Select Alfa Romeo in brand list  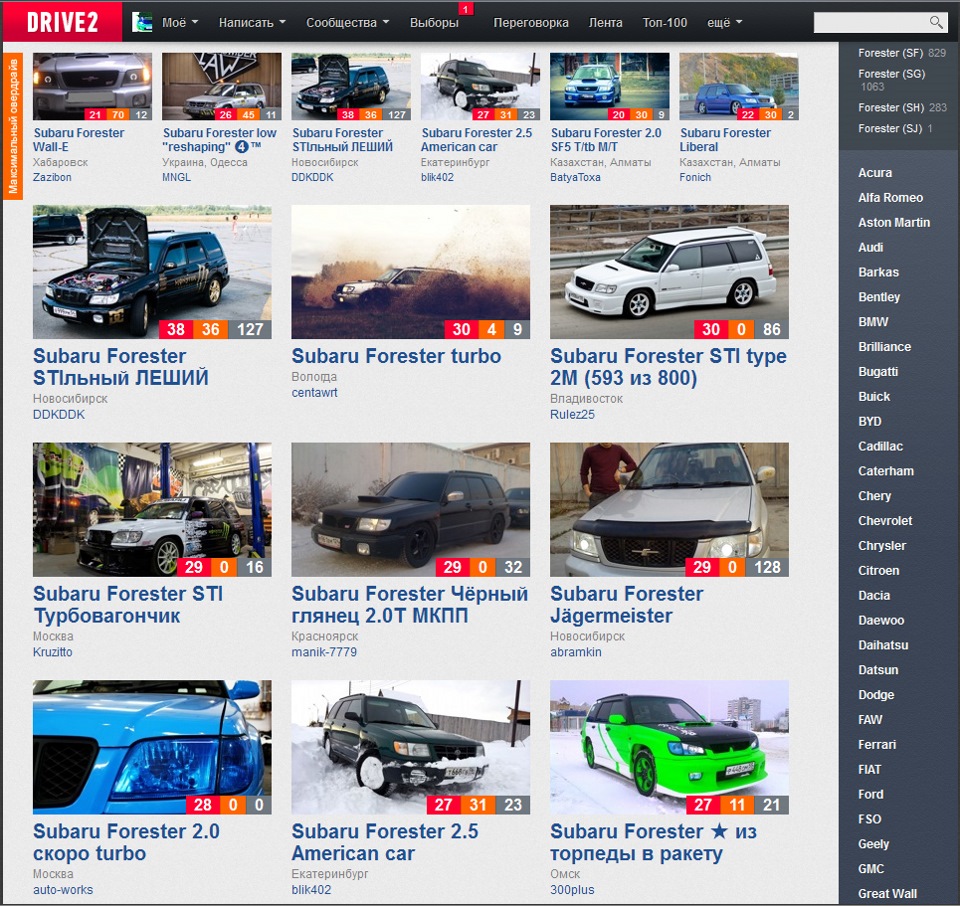pyautogui.click(x=890, y=198)
